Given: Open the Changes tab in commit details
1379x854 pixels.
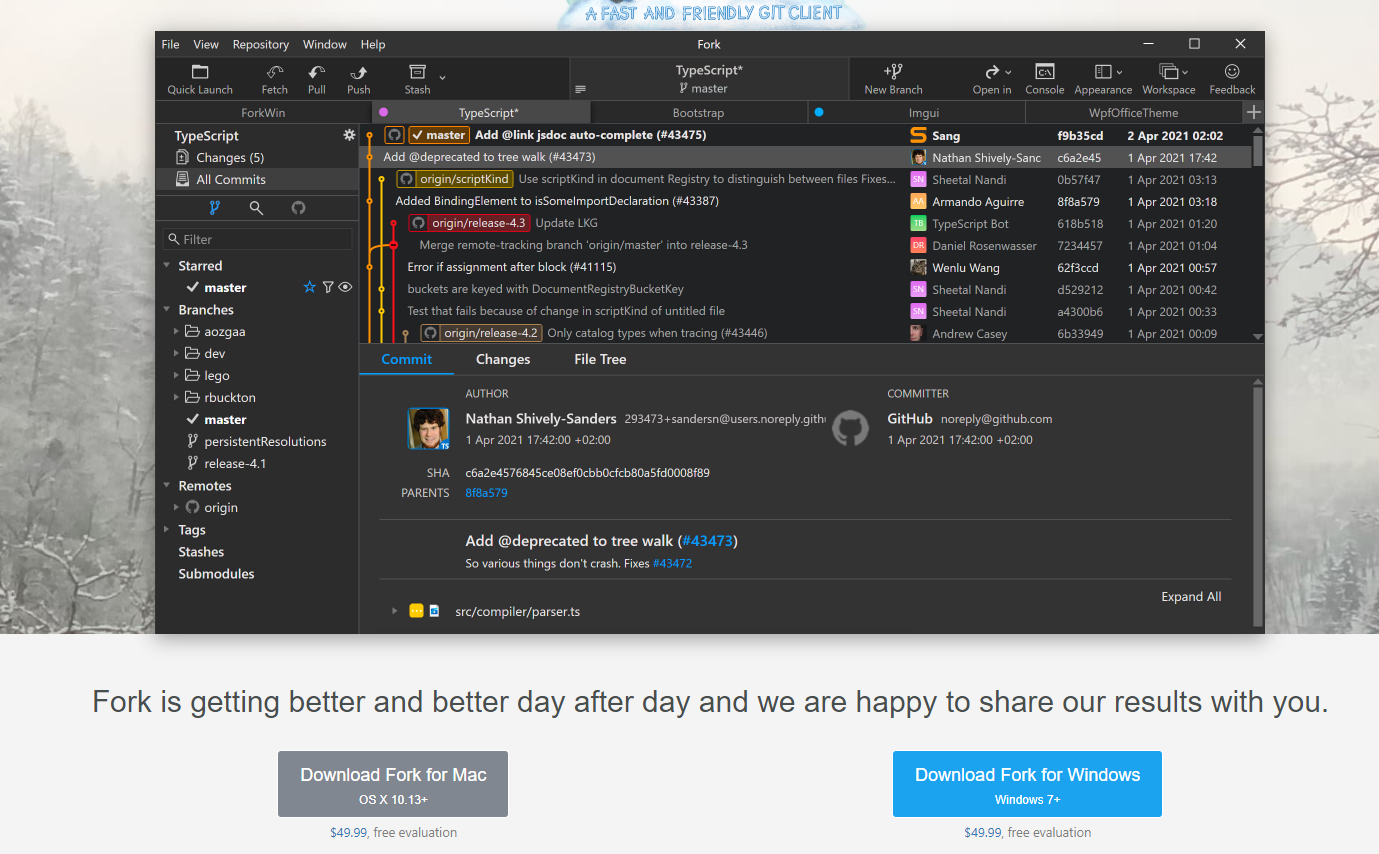Looking at the screenshot, I should [x=503, y=359].
